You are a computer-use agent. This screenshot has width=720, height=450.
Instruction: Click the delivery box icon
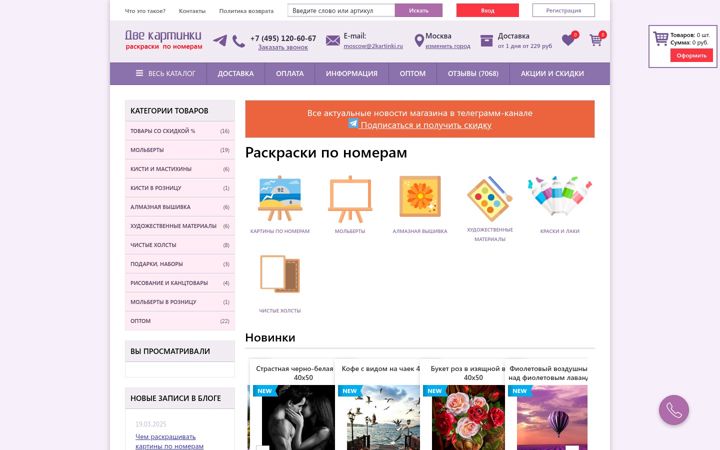pos(486,41)
